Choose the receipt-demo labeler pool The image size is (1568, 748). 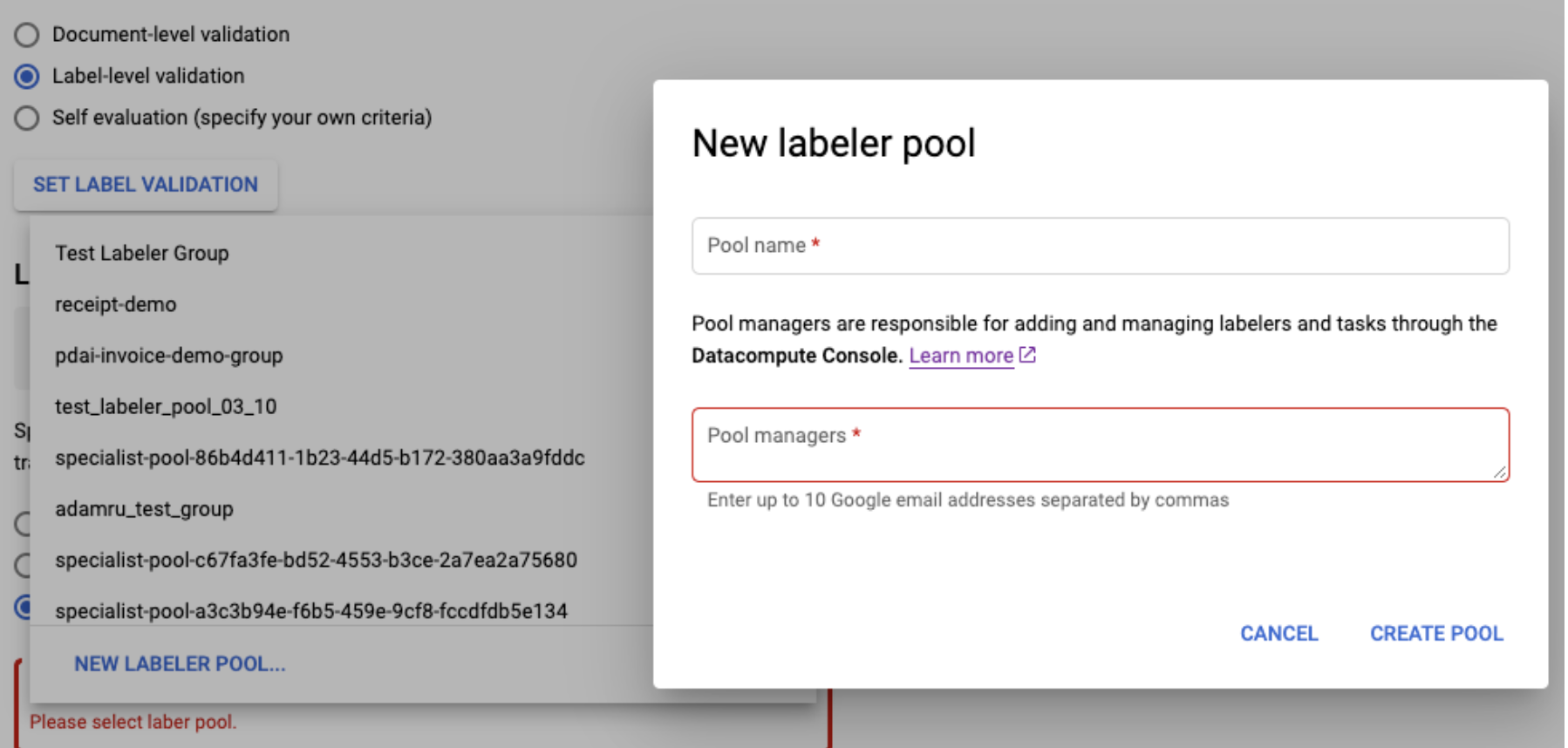114,304
